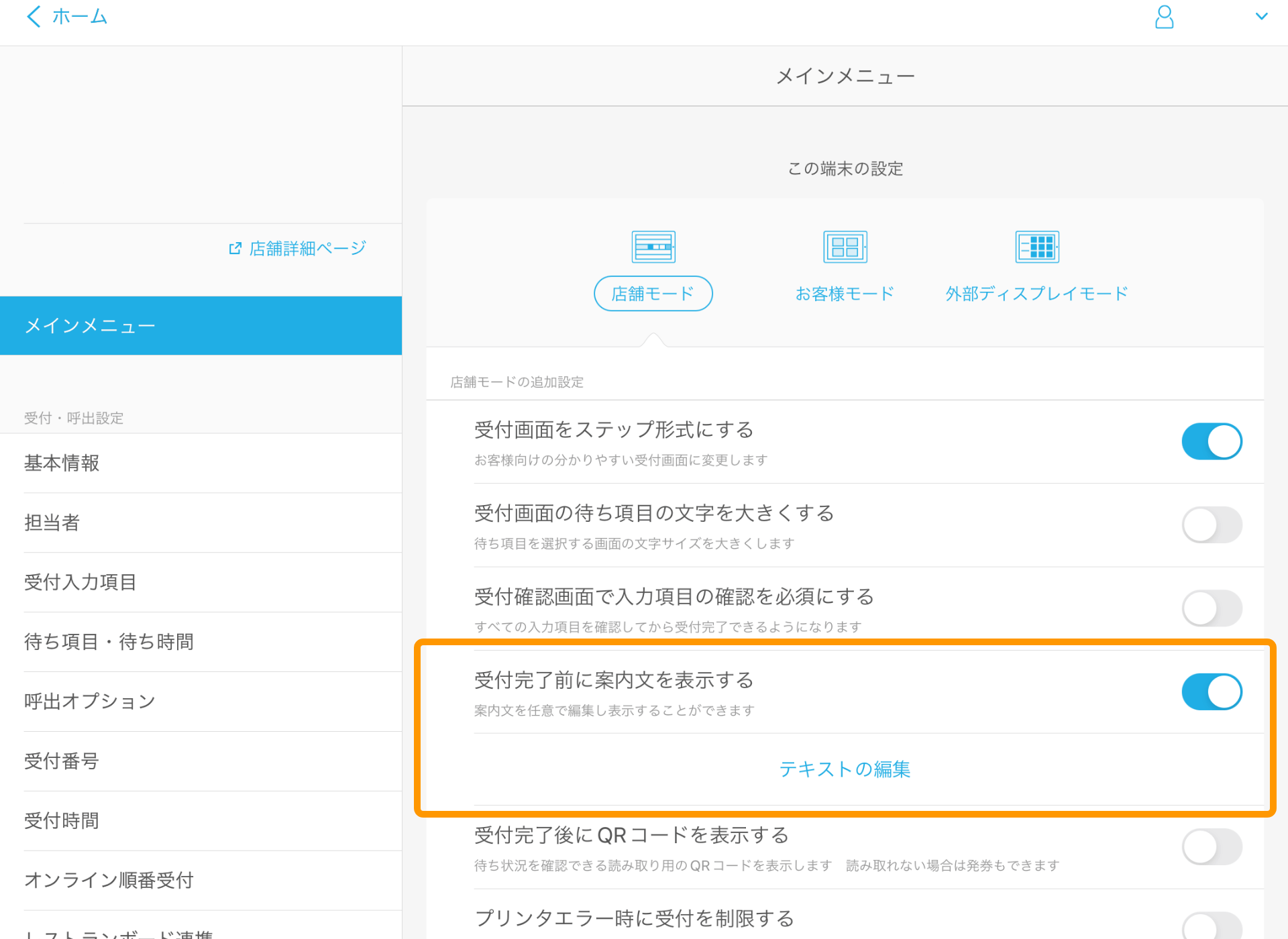Open 受付時間 settings item
The width and height of the screenshot is (1288, 939).
point(201,821)
